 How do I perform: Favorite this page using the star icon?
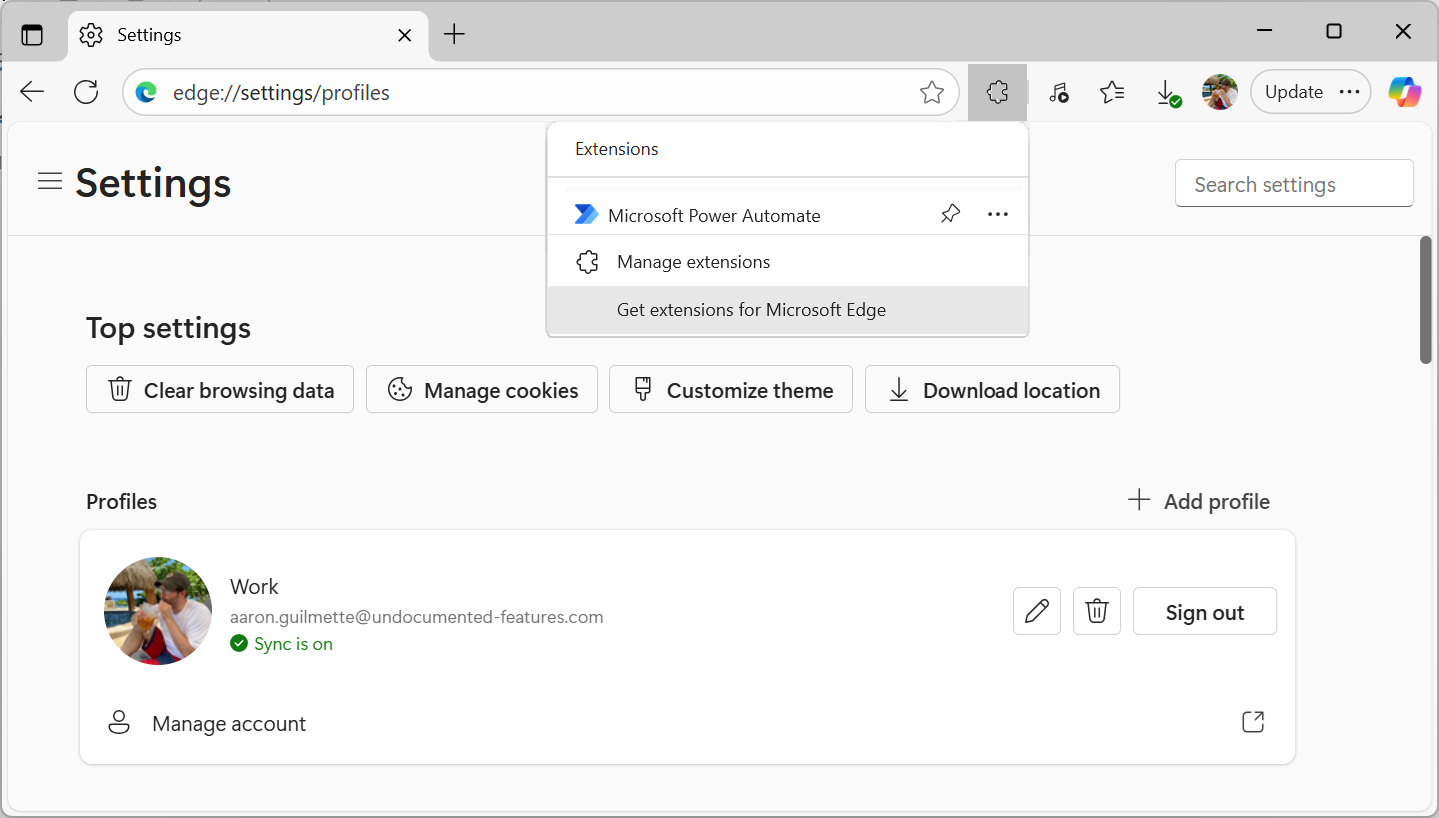(x=931, y=91)
